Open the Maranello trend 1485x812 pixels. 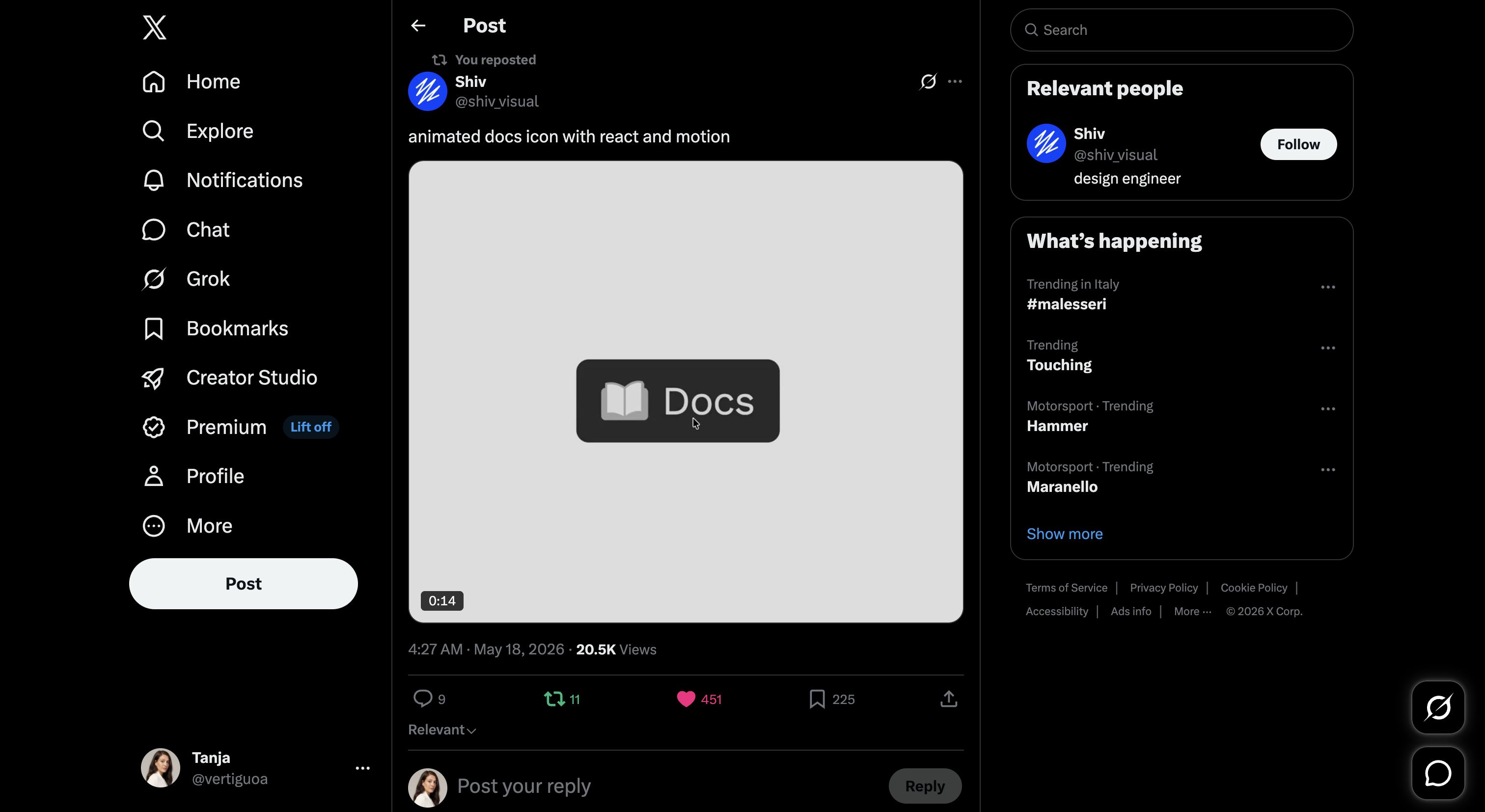(x=1062, y=487)
